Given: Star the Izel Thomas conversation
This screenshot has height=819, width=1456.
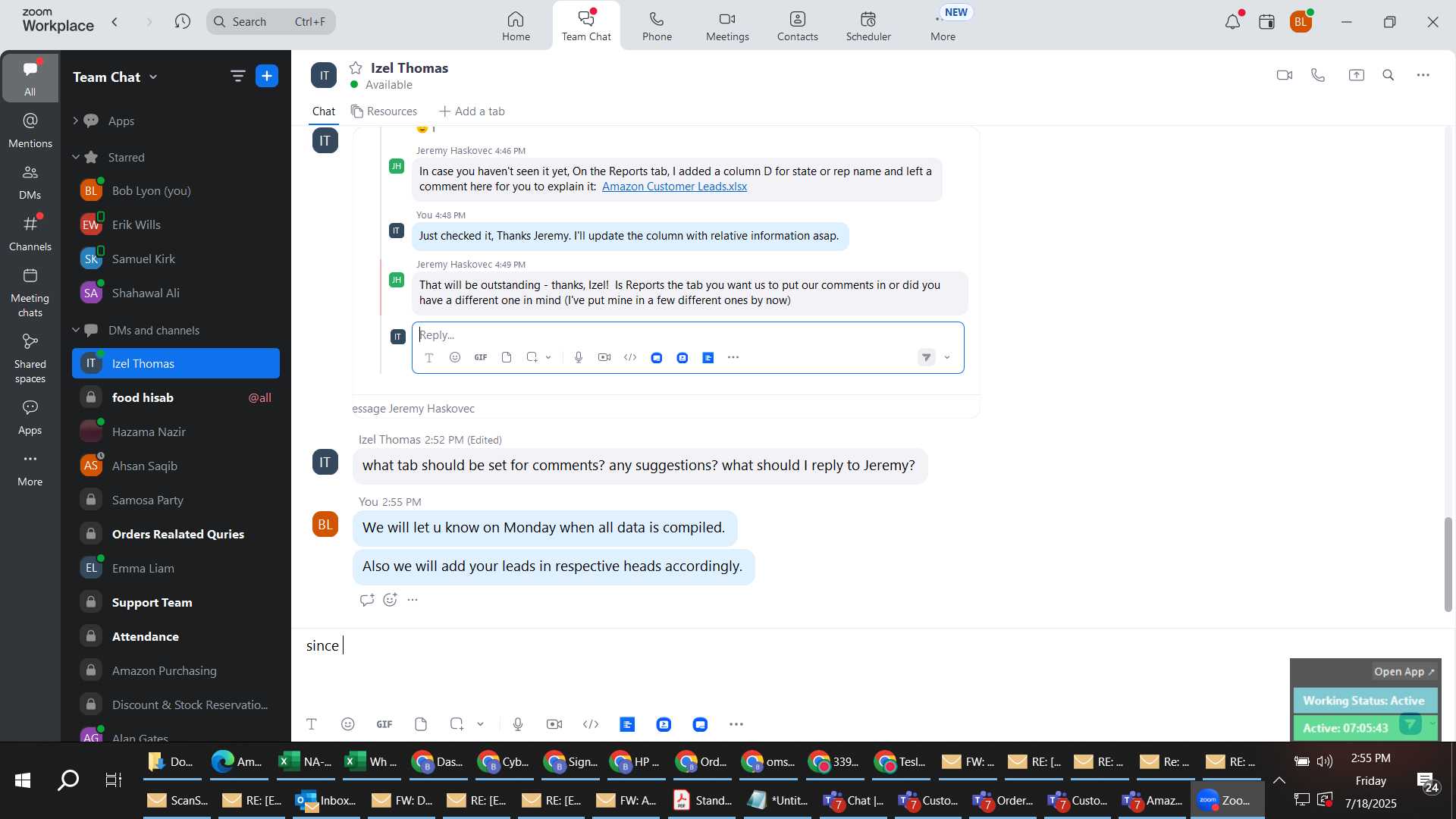Looking at the screenshot, I should pos(356,68).
